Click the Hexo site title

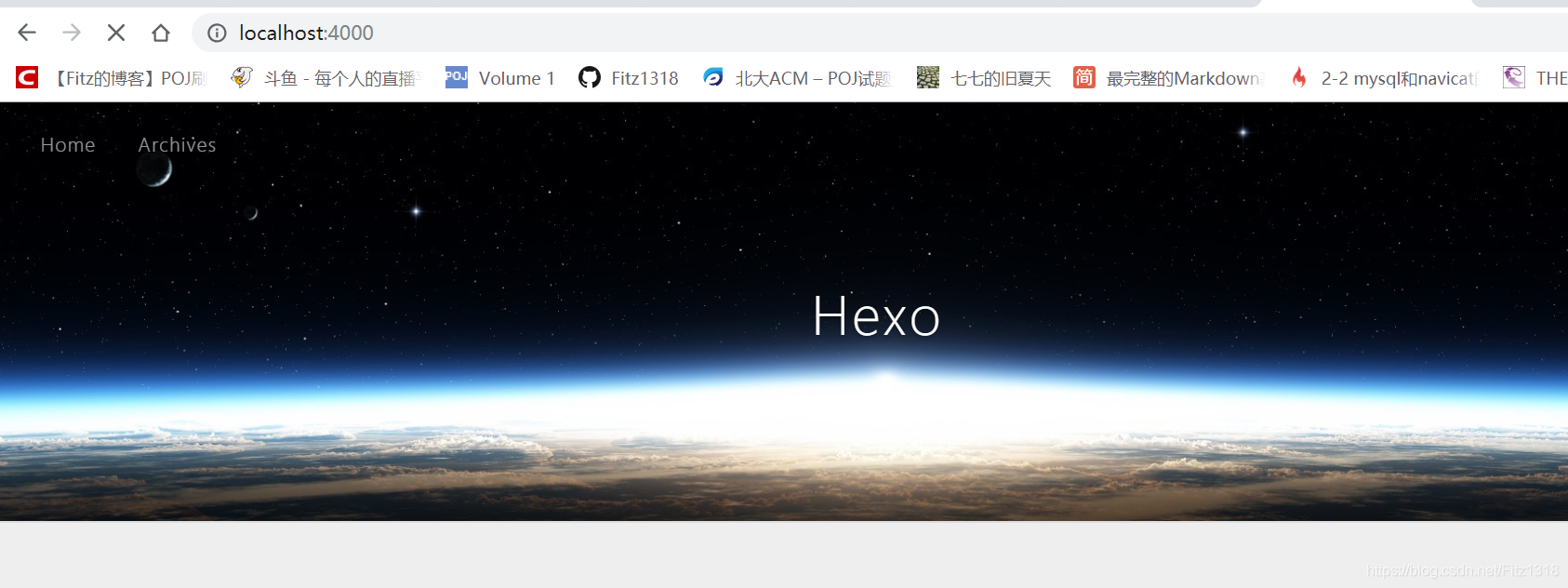876,316
